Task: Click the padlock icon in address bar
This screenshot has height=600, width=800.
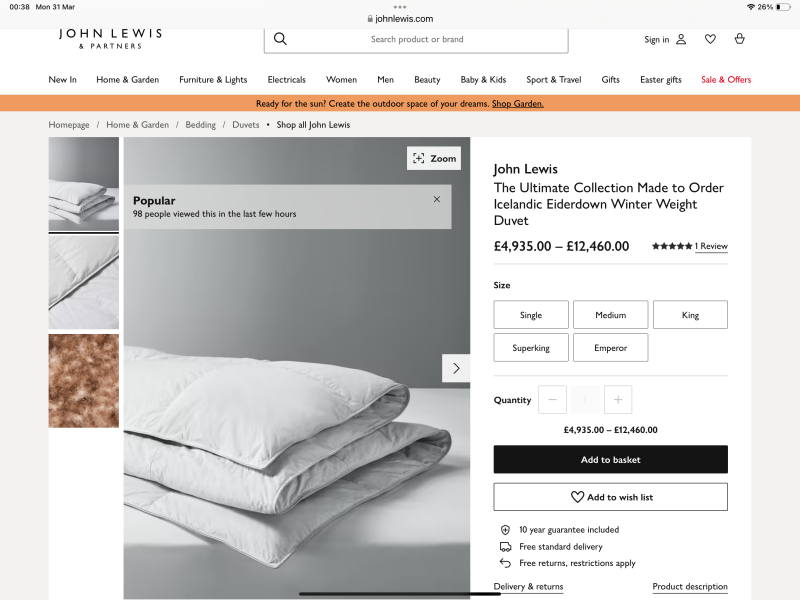Action: [x=370, y=19]
